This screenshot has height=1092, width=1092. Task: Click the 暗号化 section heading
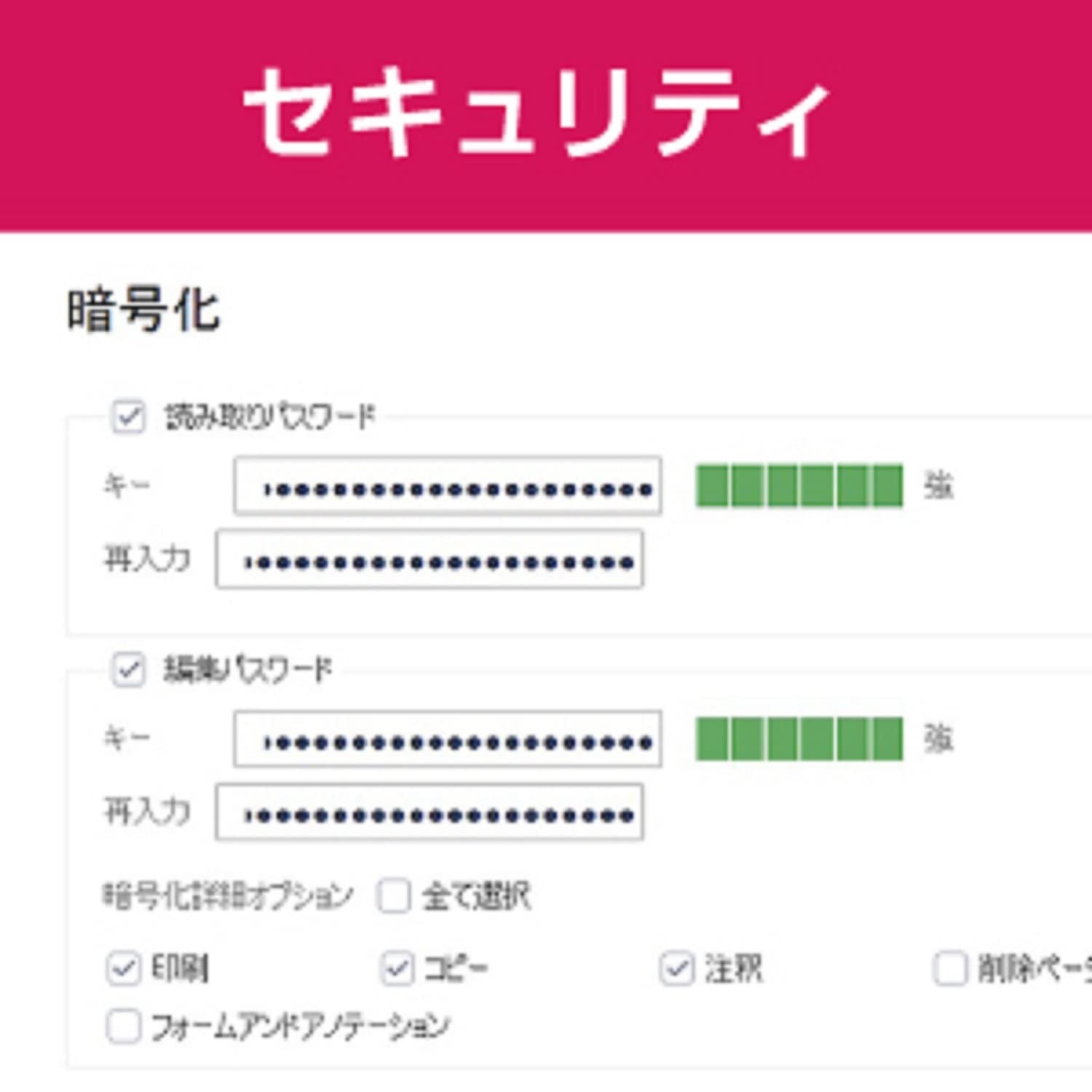143,311
